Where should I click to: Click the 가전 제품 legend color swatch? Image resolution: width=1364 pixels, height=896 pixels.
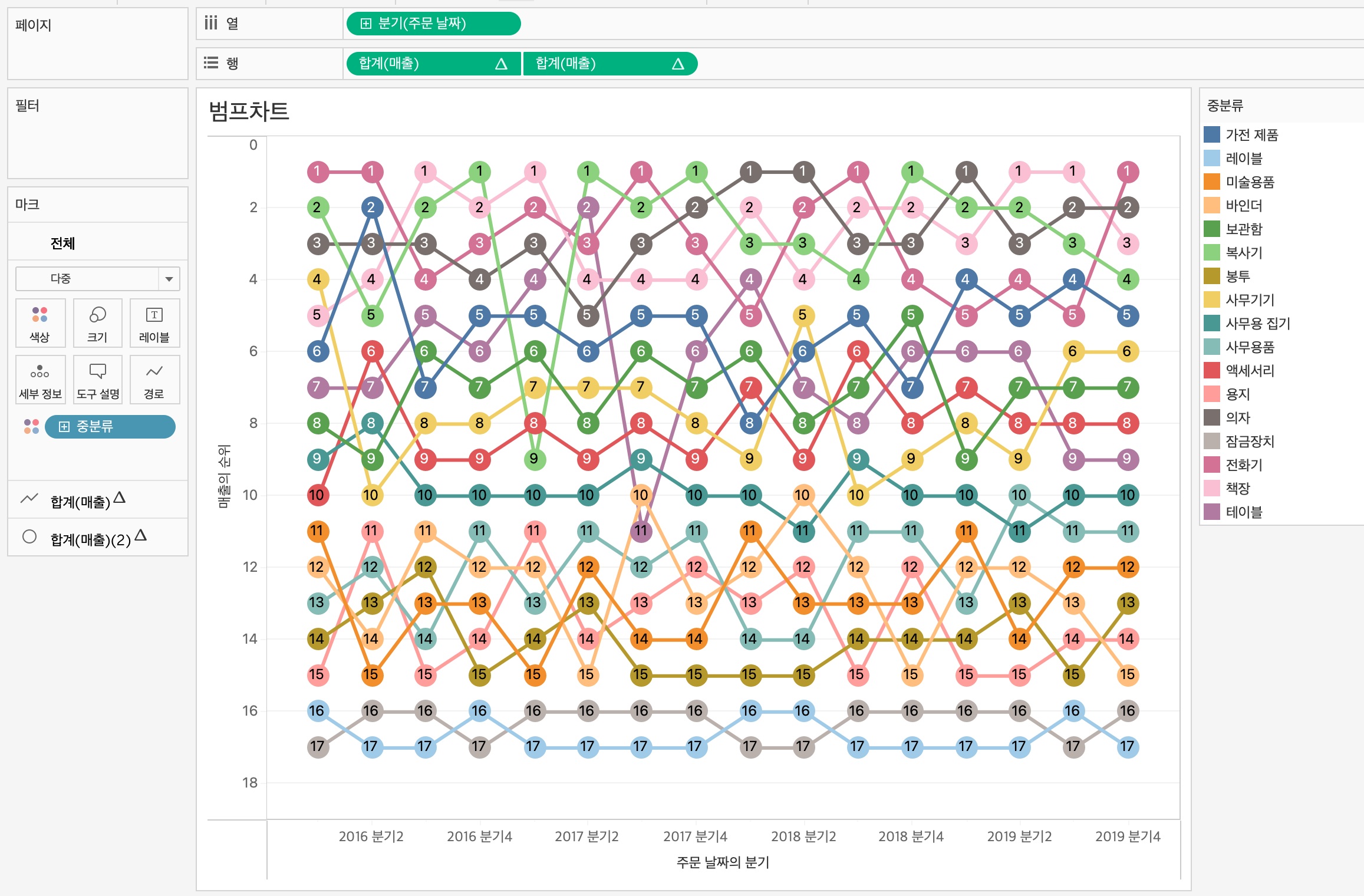pyautogui.click(x=1212, y=134)
